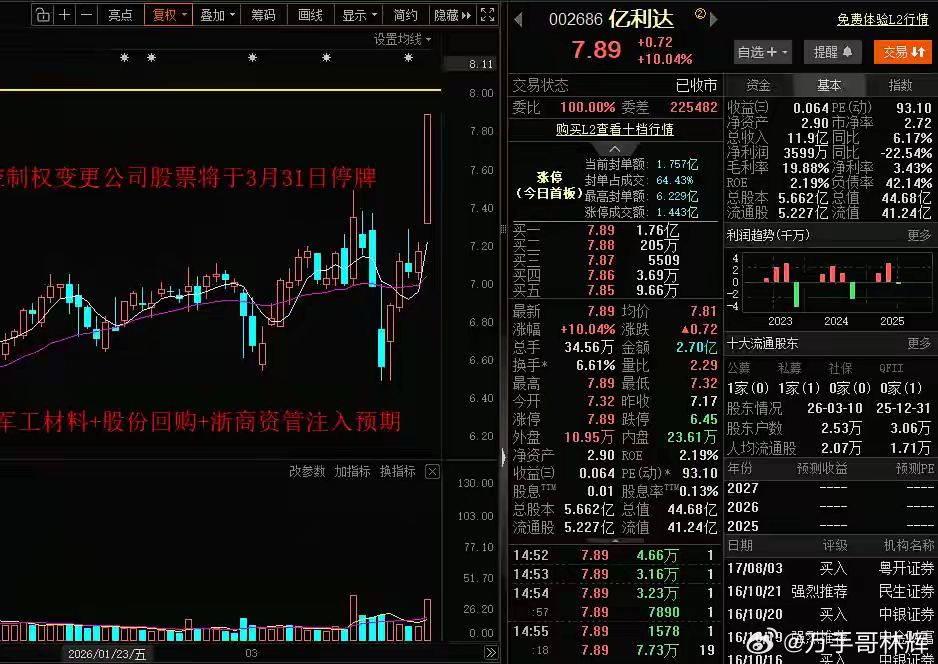Image resolution: width=938 pixels, height=664 pixels.
Task: Zoom in chart with plus icon
Action: tap(65, 15)
